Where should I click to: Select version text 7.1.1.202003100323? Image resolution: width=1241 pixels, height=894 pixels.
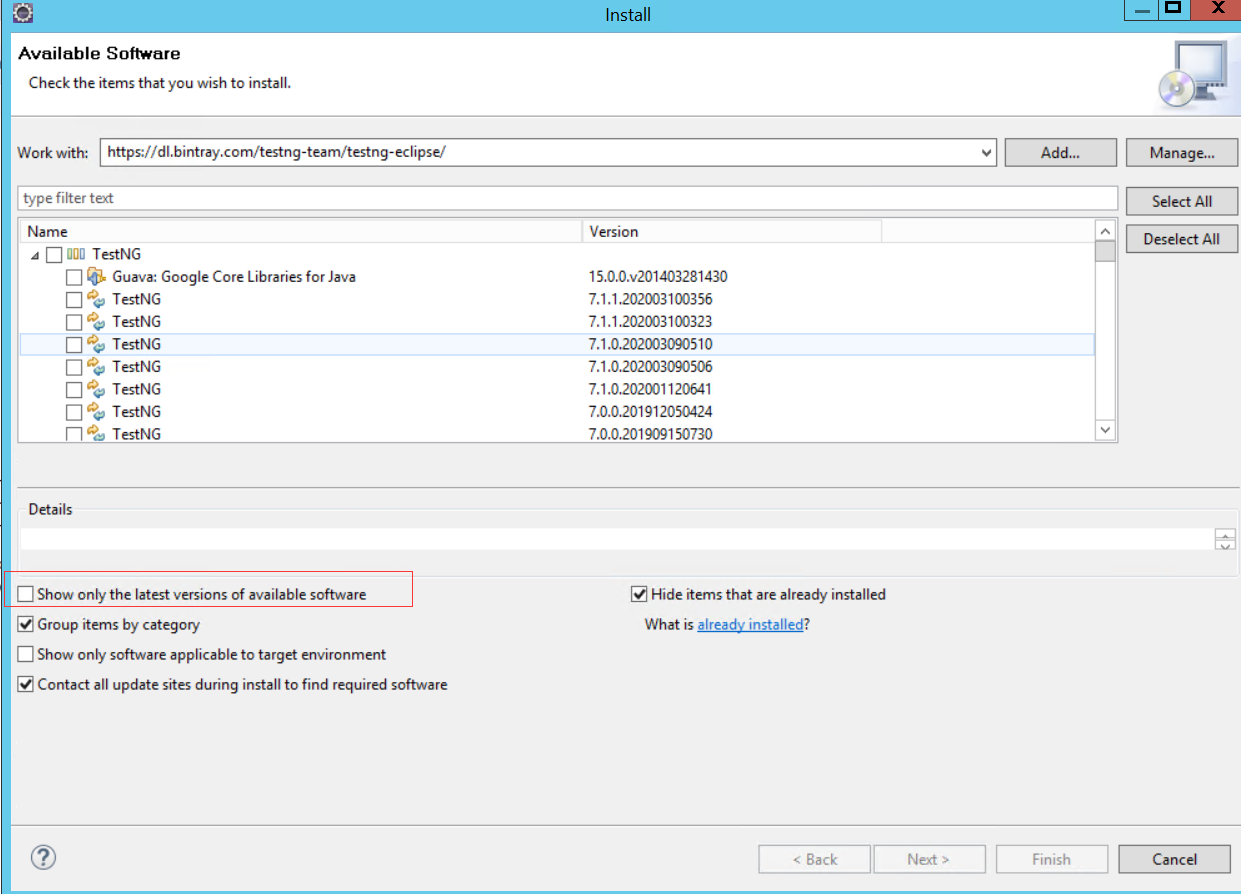pos(651,321)
